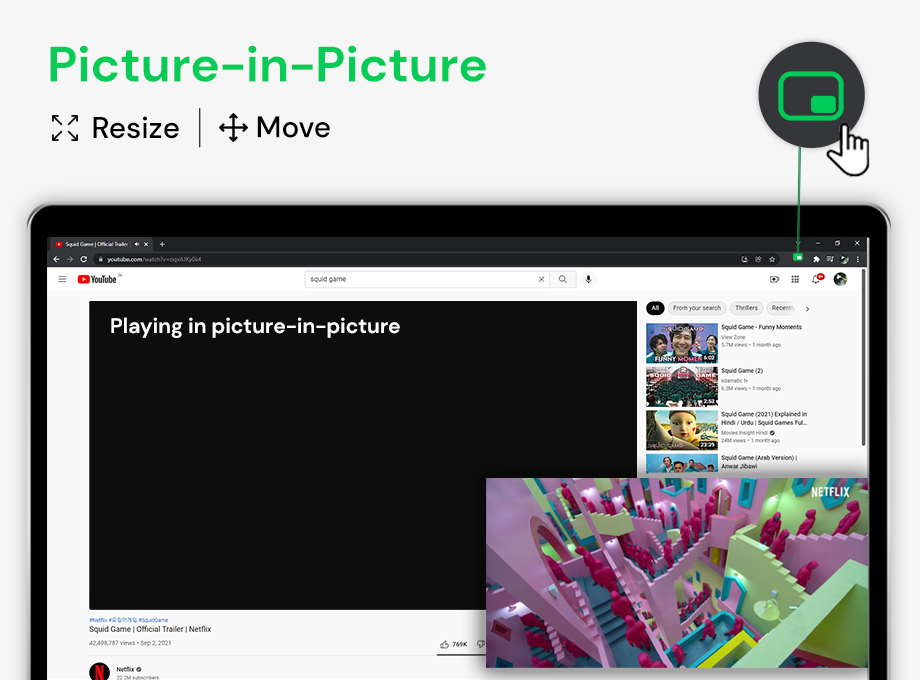Image resolution: width=920 pixels, height=680 pixels.
Task: Click the Movies Insight Hindi channel name
Action: (x=744, y=433)
